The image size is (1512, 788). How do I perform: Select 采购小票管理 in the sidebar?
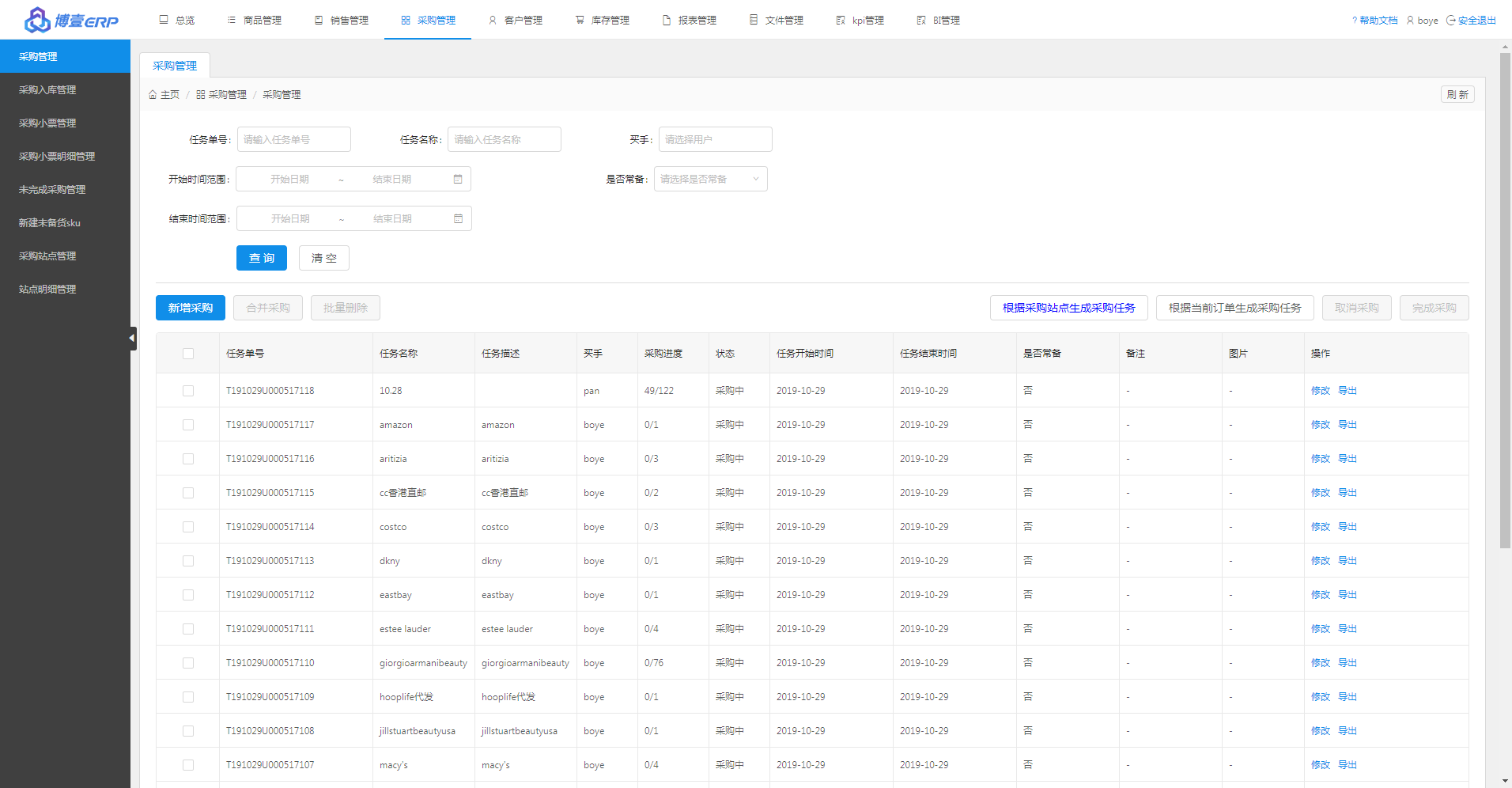point(65,123)
